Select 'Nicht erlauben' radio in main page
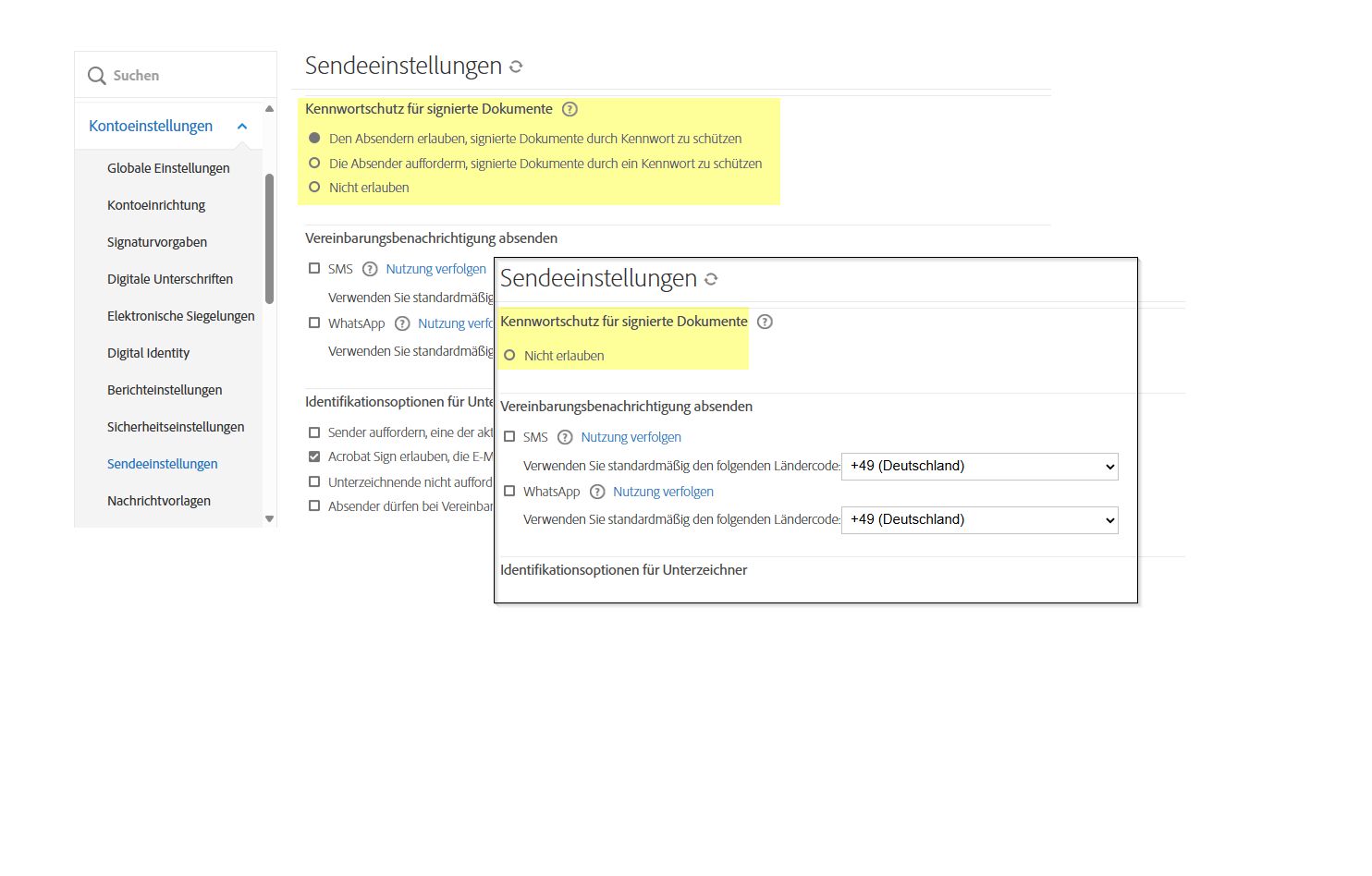Image resolution: width=1372 pixels, height=876 pixels. click(x=314, y=187)
